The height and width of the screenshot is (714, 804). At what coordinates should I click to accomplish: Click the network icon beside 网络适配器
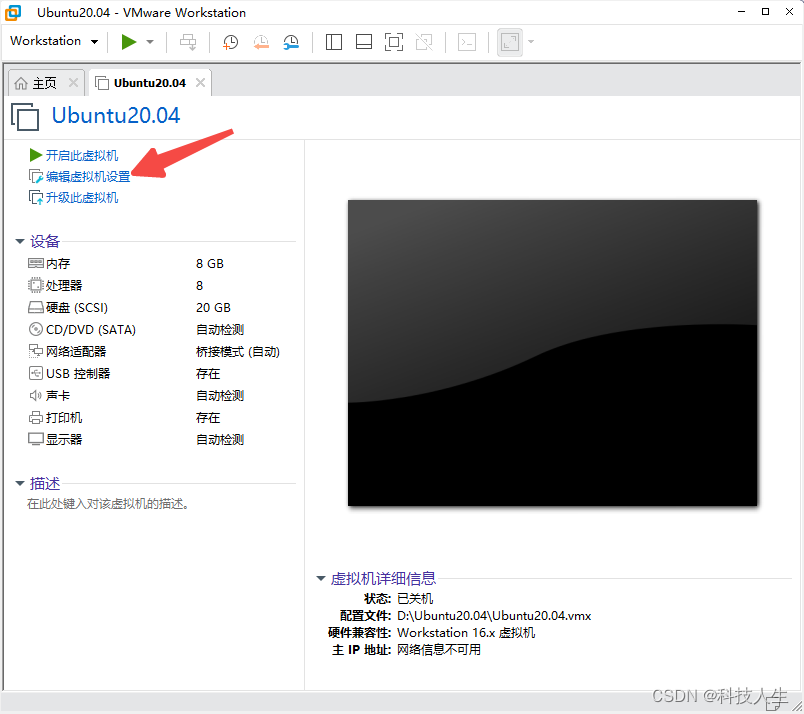[x=36, y=351]
